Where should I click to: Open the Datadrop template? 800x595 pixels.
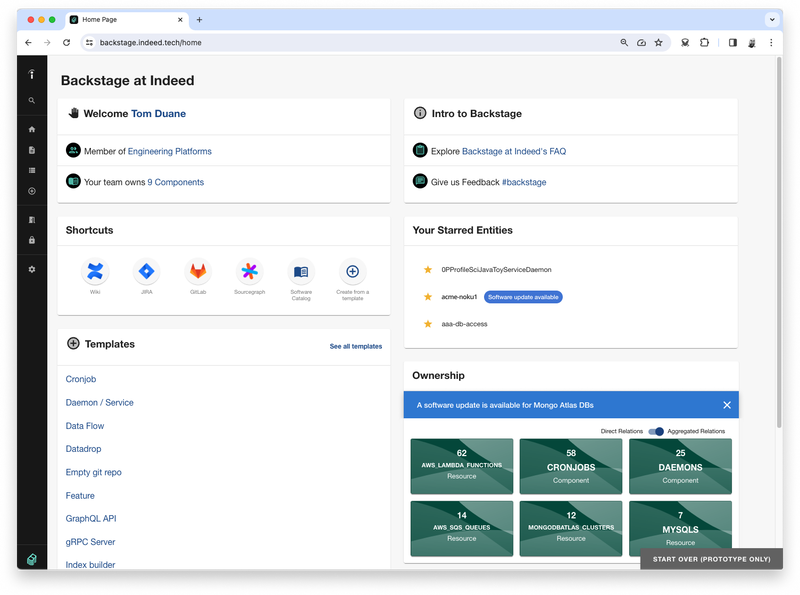tap(83, 449)
